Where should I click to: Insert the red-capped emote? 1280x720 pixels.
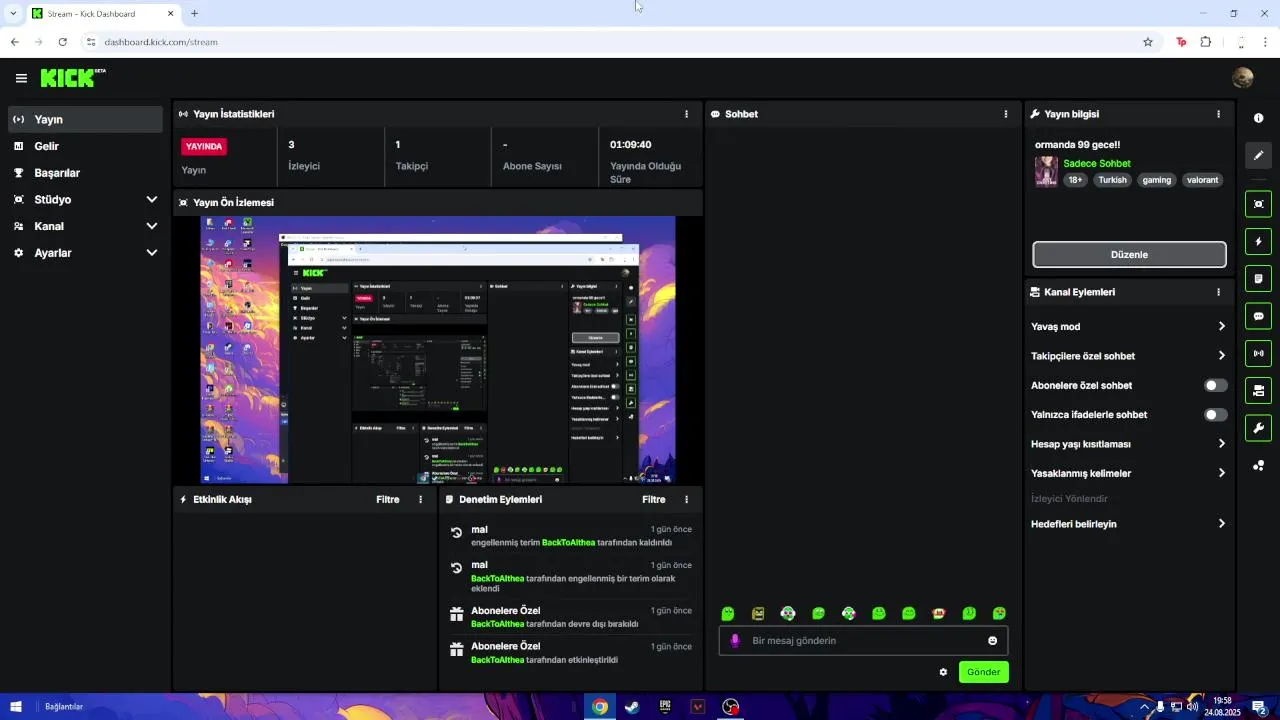(x=939, y=613)
